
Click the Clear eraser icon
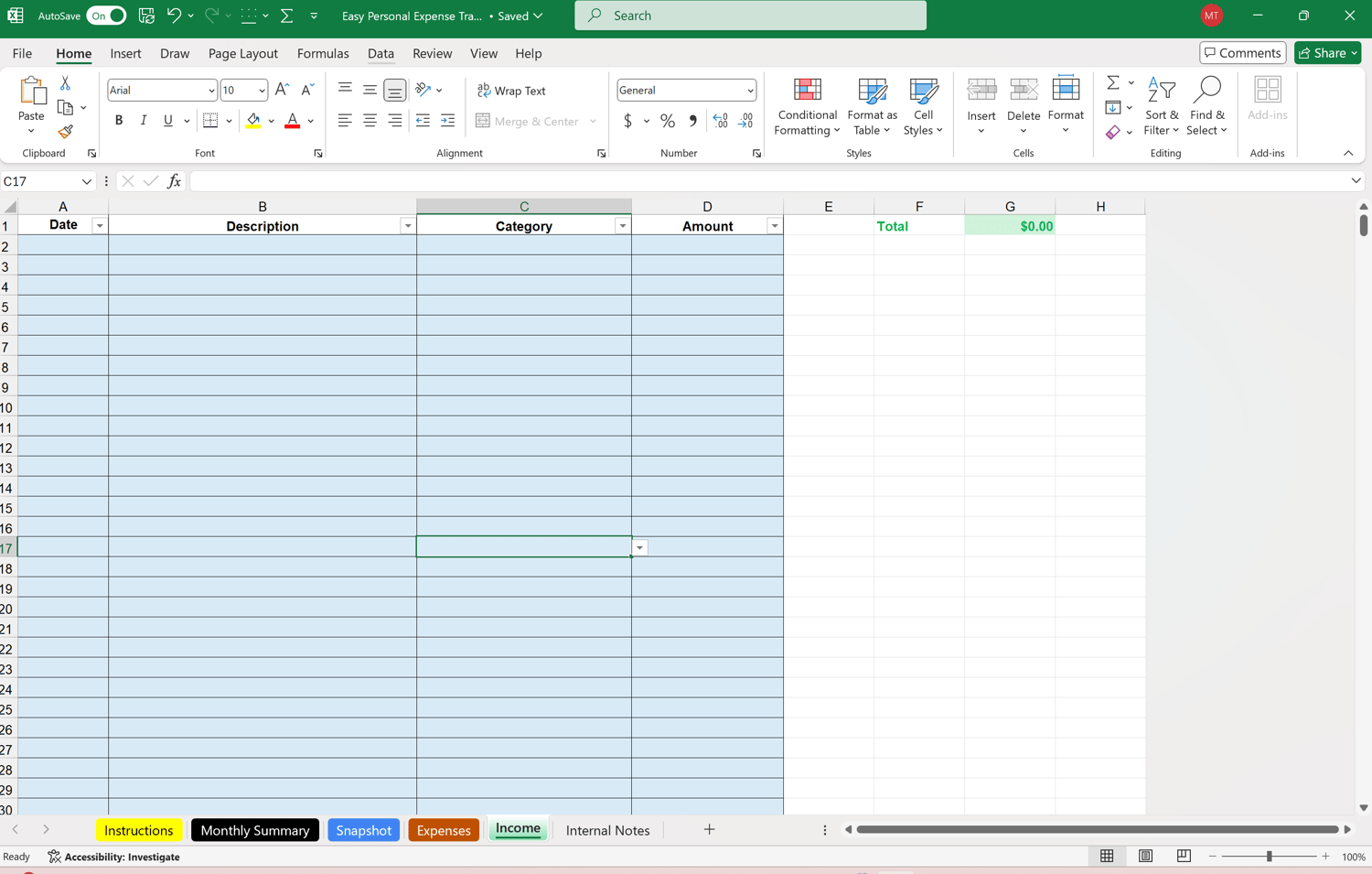point(1113,133)
